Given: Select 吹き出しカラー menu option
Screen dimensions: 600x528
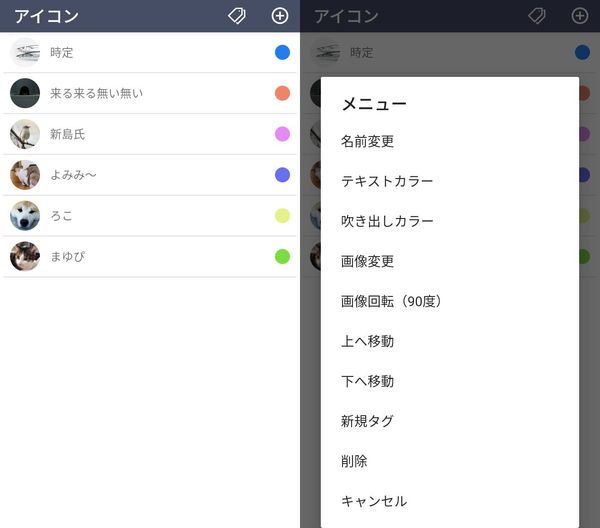Looking at the screenshot, I should click(387, 221).
